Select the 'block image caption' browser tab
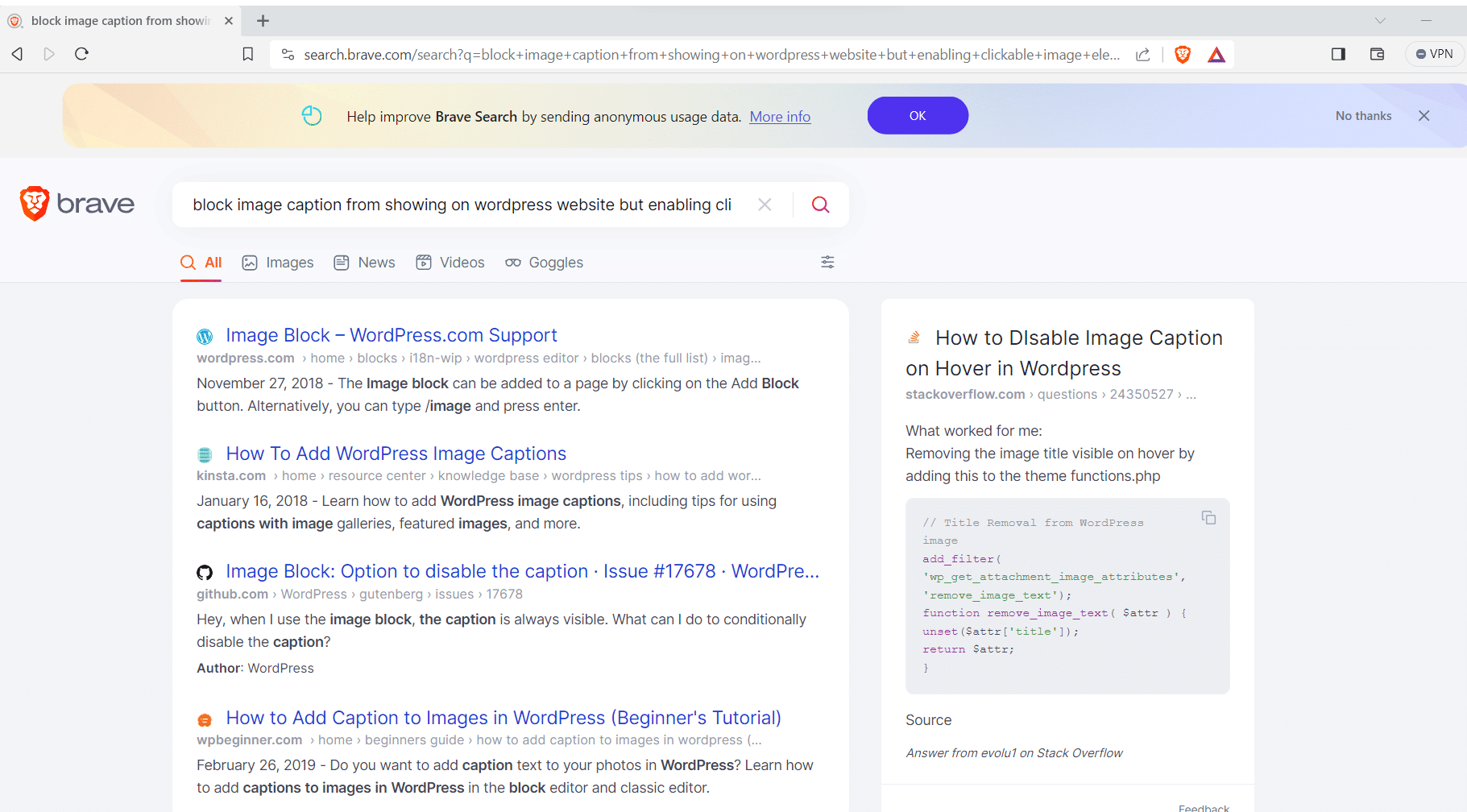 121,21
